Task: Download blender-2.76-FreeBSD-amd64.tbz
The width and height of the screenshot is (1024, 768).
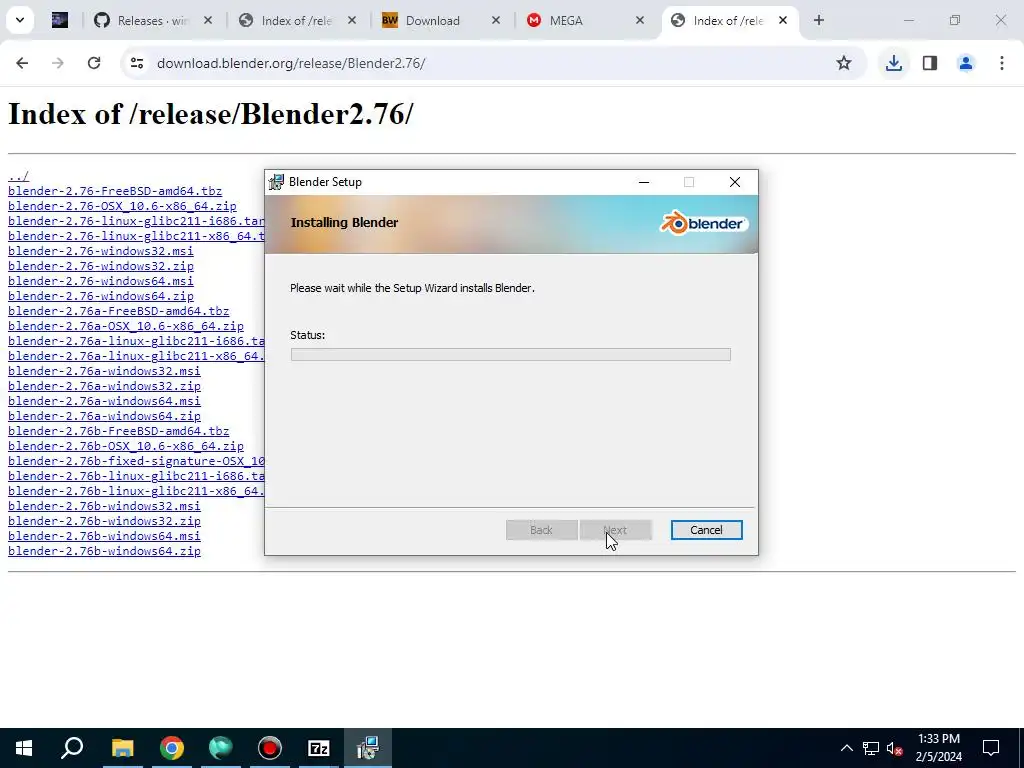Action: pyautogui.click(x=115, y=191)
